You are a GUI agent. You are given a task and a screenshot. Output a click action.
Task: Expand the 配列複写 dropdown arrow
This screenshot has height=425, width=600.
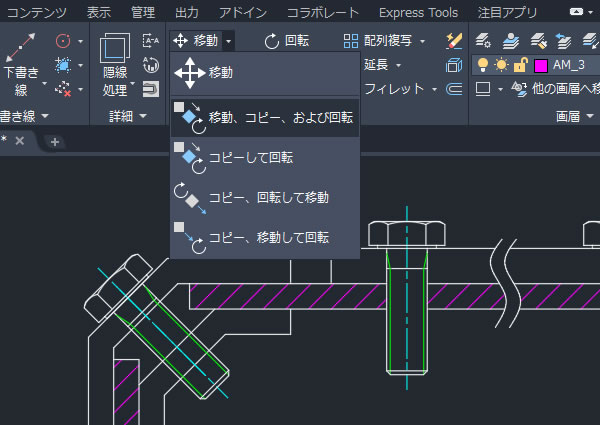click(422, 41)
